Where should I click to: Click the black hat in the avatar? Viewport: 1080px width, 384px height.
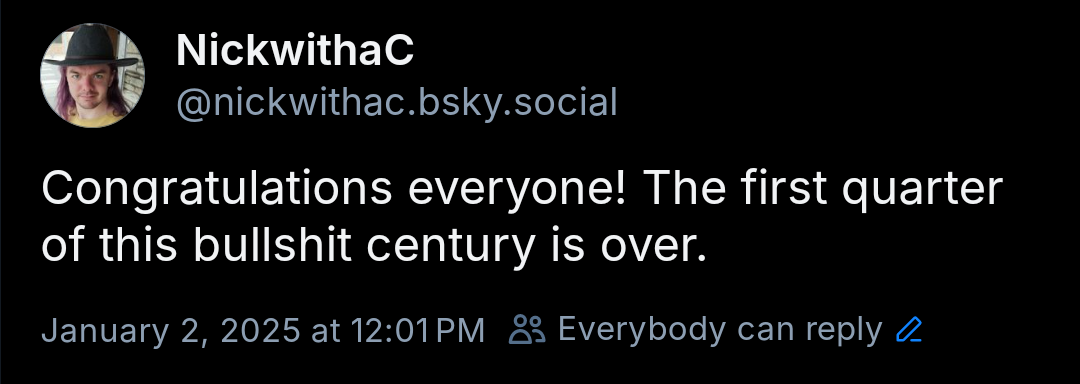(x=93, y=48)
